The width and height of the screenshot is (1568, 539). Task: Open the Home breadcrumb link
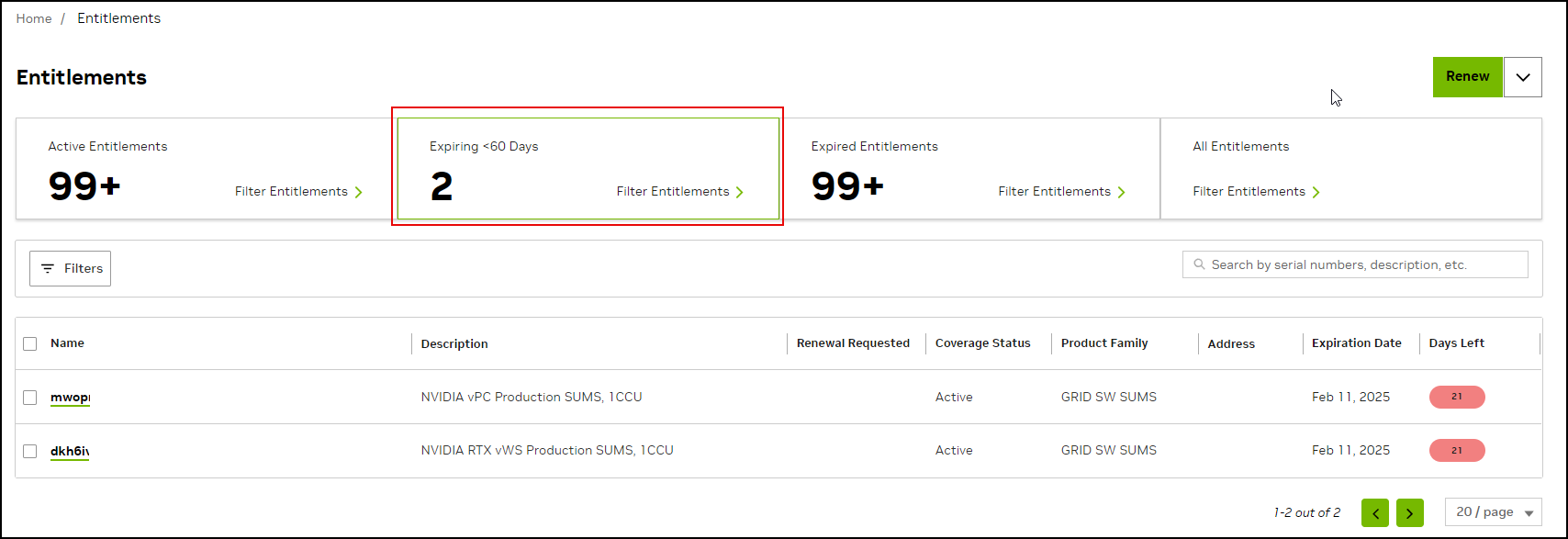pos(34,18)
